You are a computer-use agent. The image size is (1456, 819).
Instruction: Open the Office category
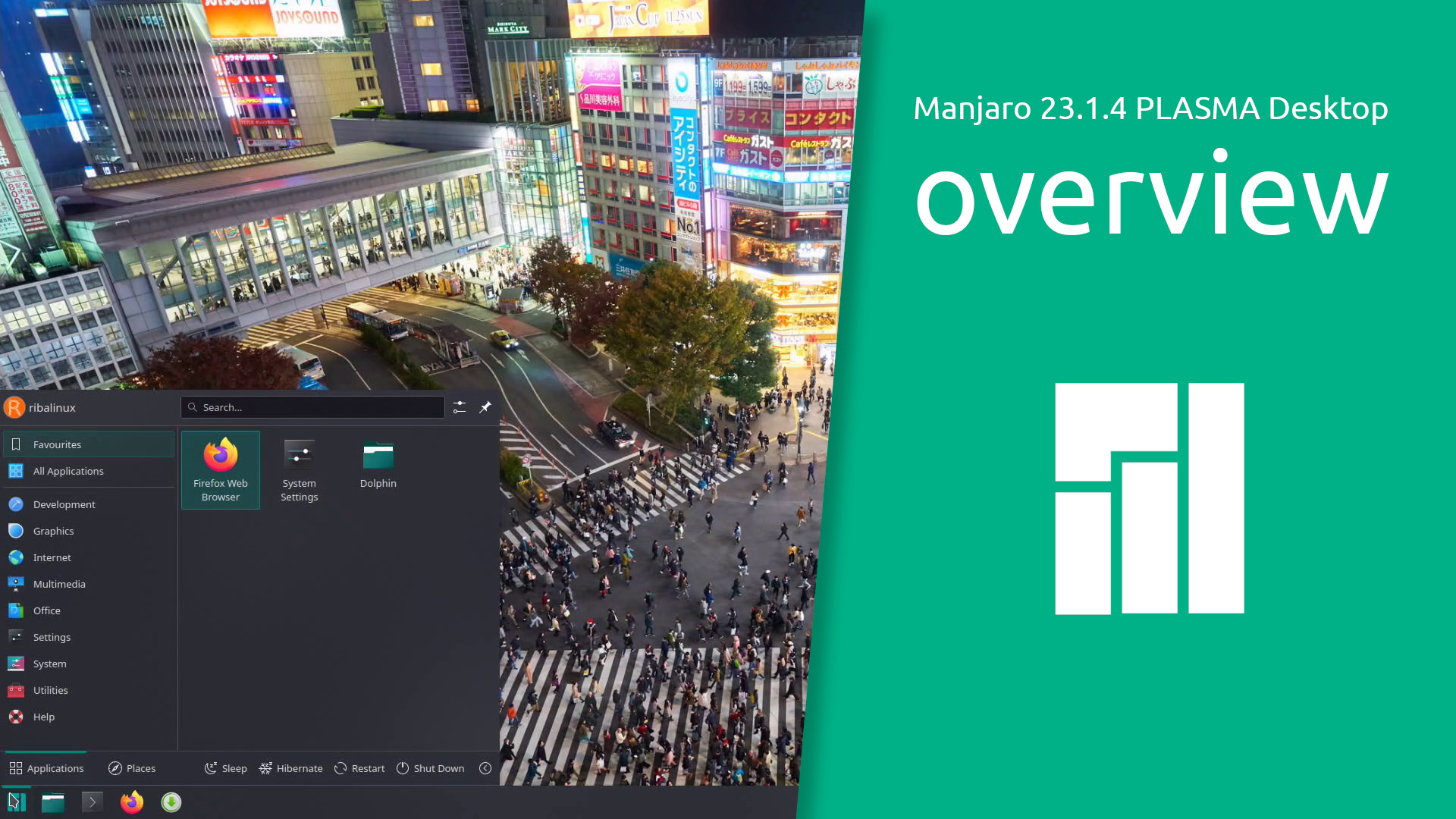click(x=89, y=610)
